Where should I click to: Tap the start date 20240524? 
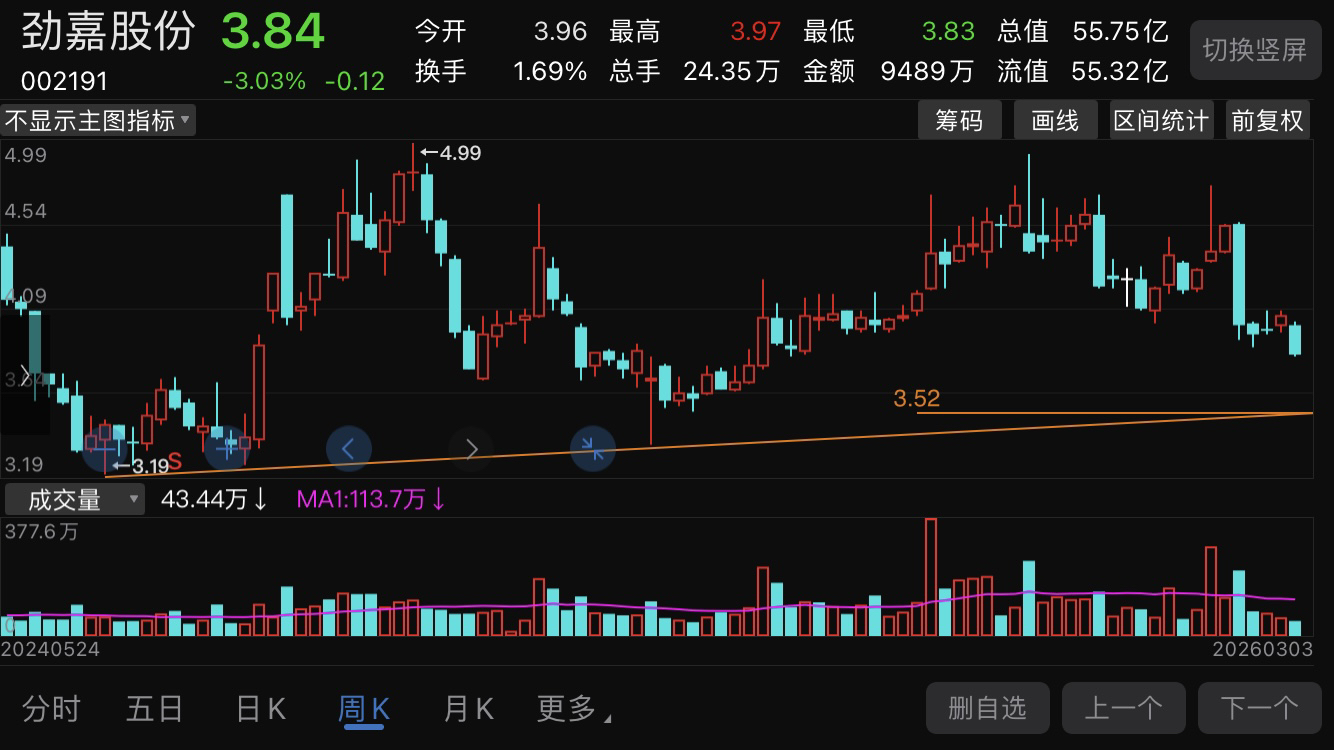point(50,650)
